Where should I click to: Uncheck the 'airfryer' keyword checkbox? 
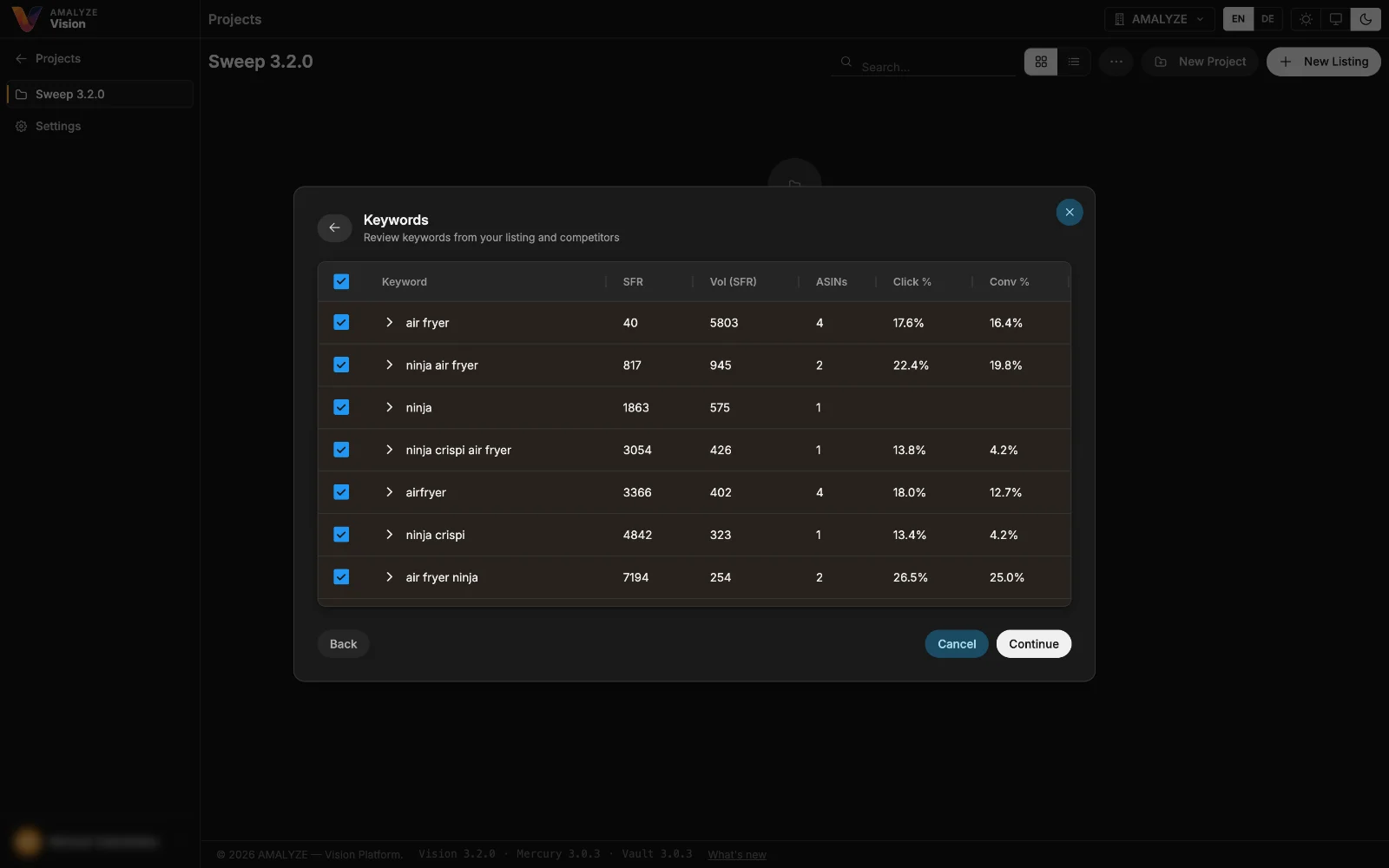pyautogui.click(x=341, y=492)
